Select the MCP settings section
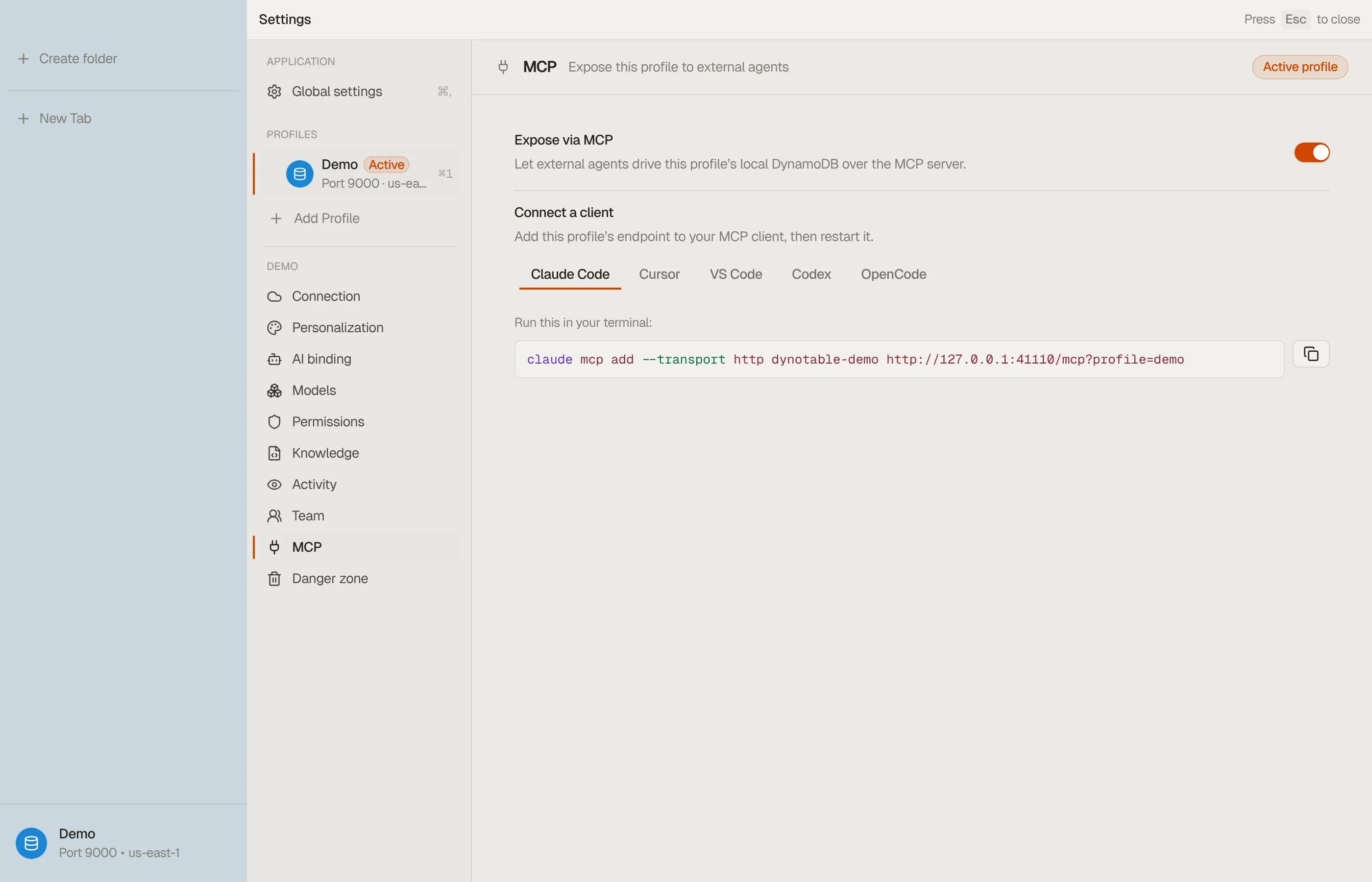 pos(359,547)
